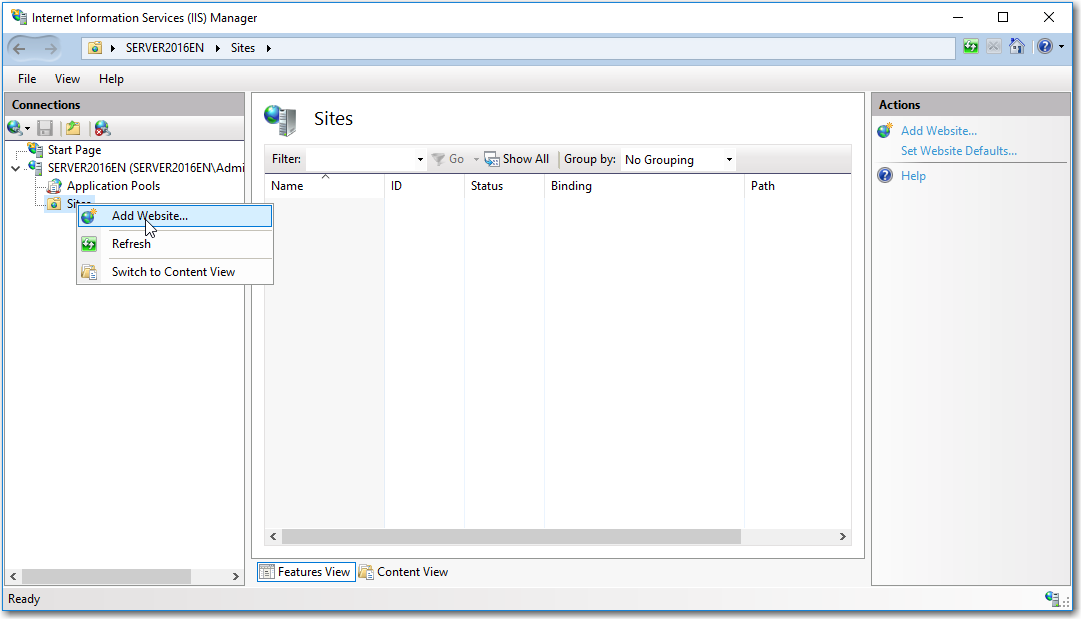Expand the arrow between SERVER2016EN and Sites in the breadcrumb
The width and height of the screenshot is (1081, 619).
[x=218, y=48]
